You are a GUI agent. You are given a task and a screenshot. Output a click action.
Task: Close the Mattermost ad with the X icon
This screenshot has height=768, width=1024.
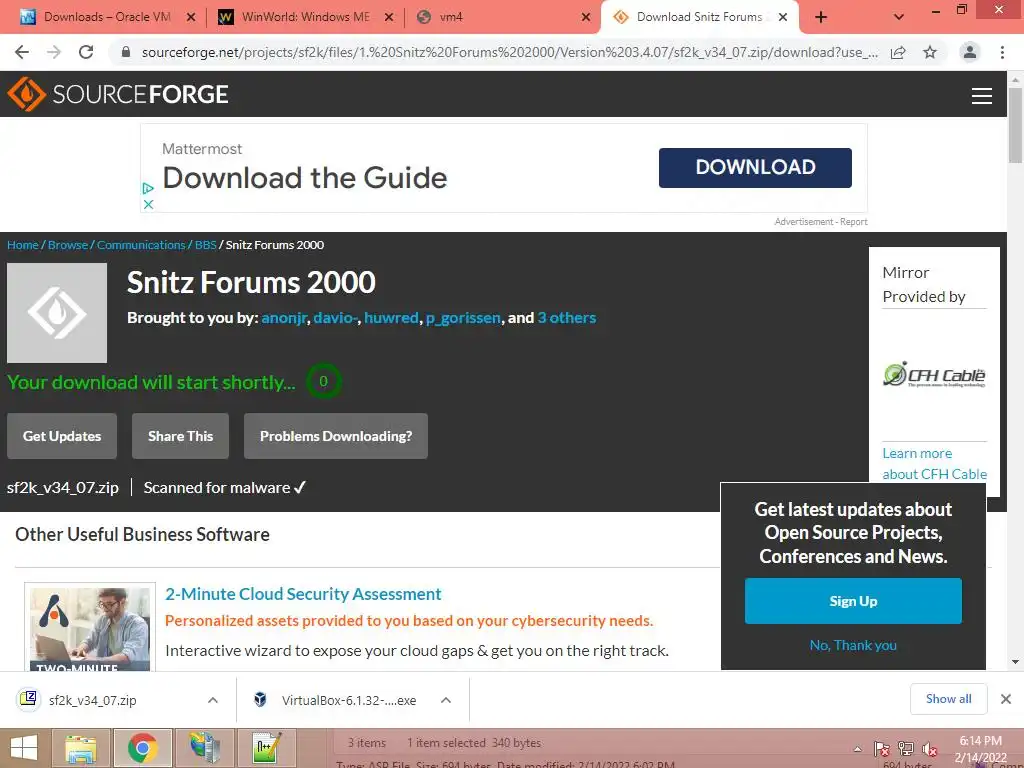click(148, 204)
